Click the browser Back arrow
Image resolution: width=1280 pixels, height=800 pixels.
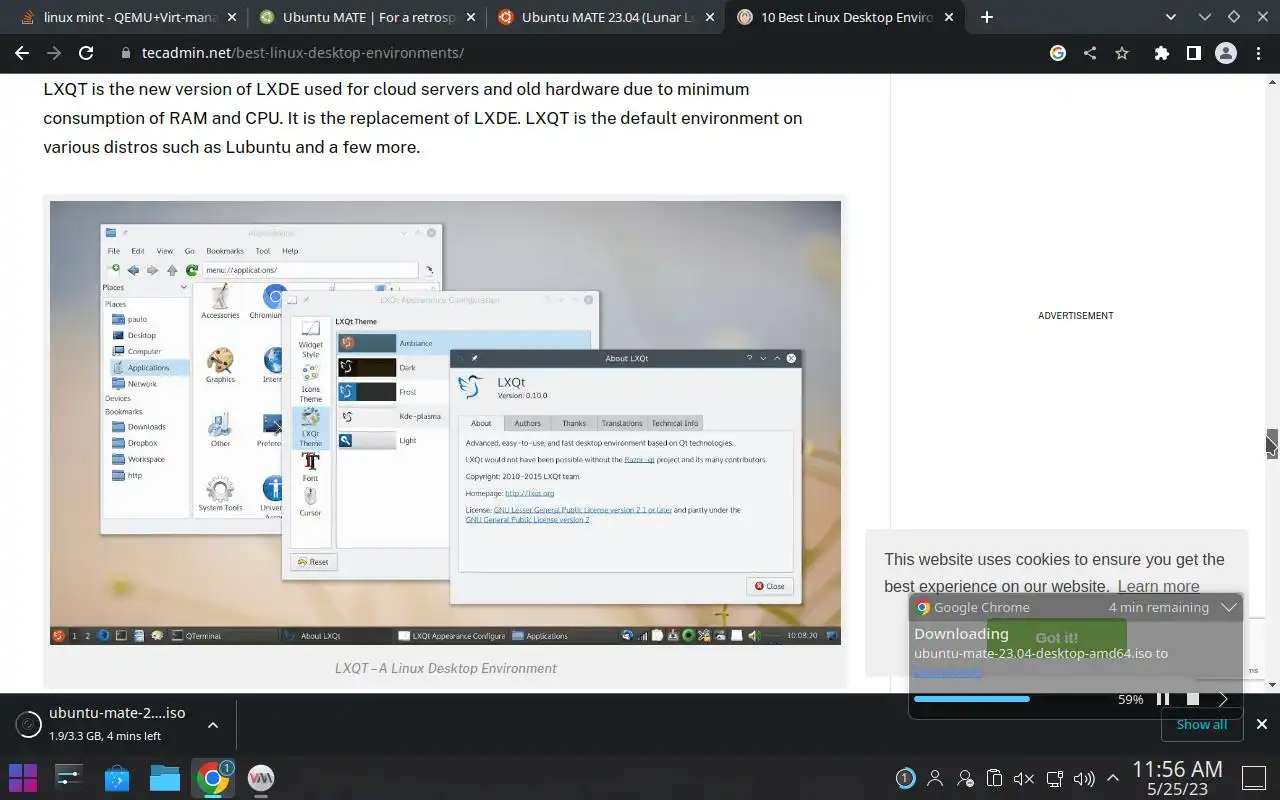(x=22, y=53)
